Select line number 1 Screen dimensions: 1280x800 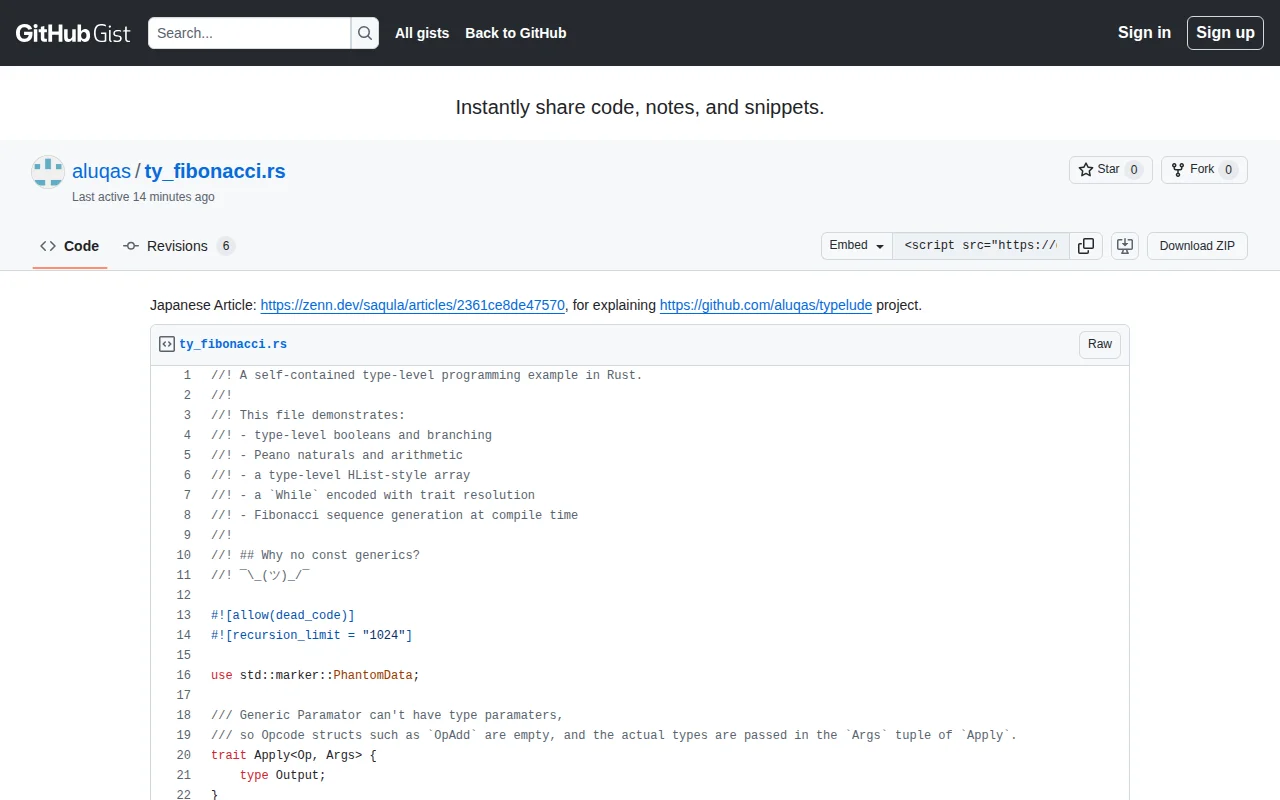pos(176,376)
